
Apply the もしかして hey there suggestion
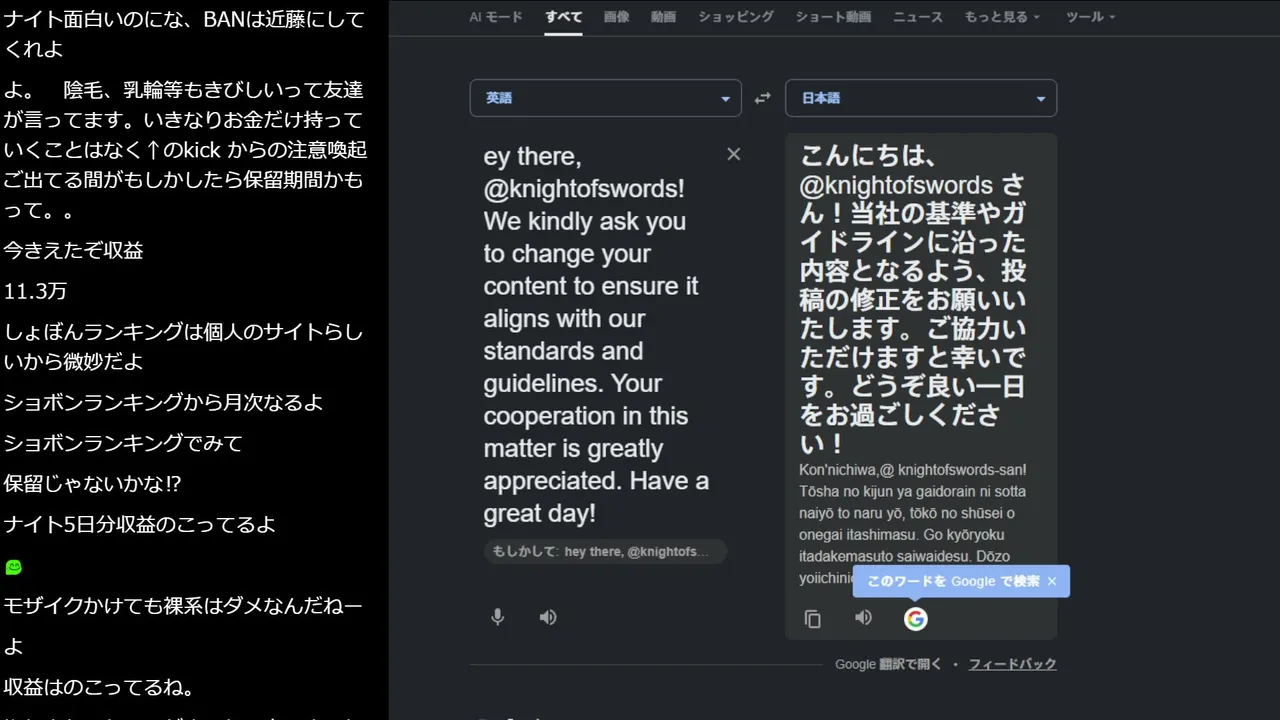click(605, 551)
